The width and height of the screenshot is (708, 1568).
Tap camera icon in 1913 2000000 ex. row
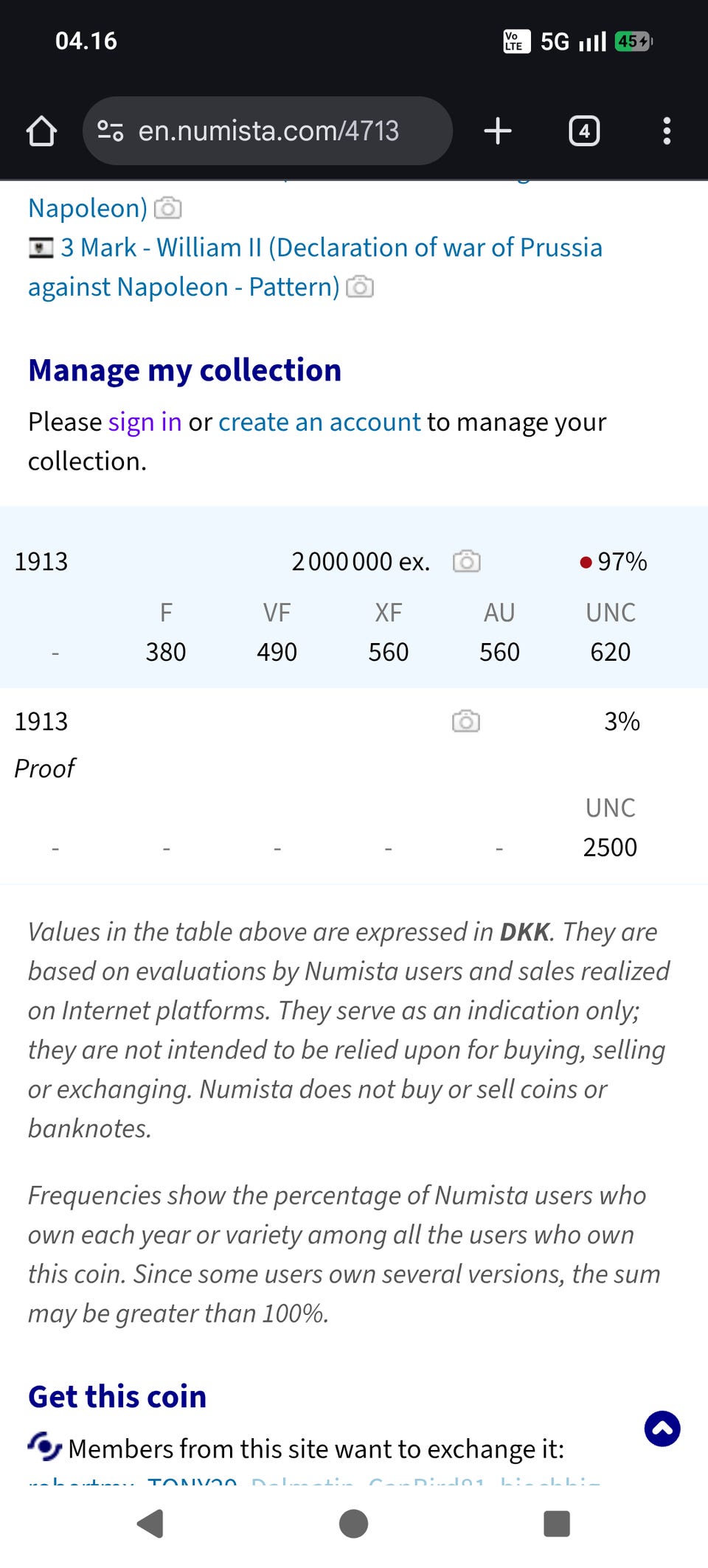(466, 562)
